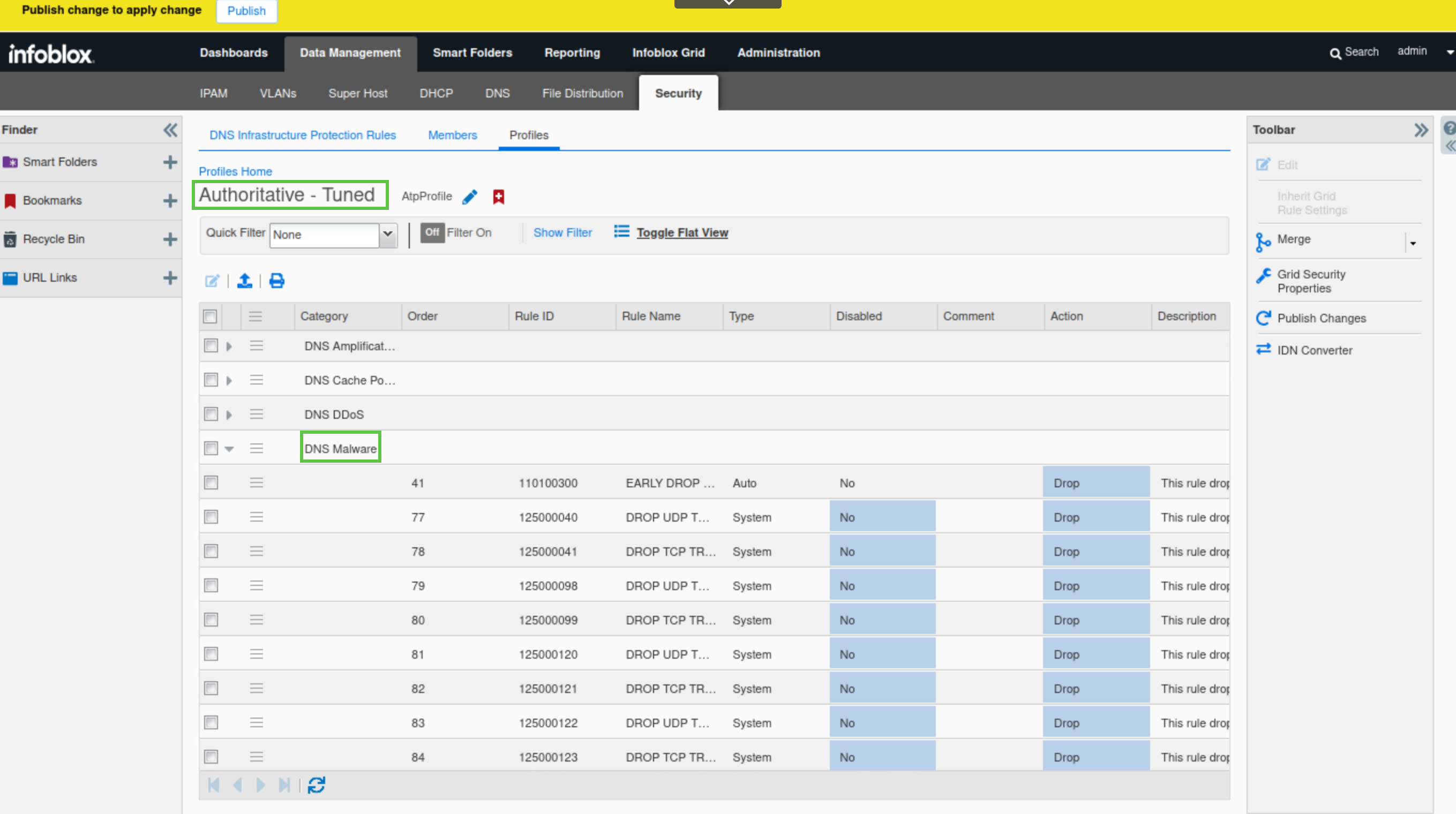This screenshot has width=1456, height=814.
Task: Select all rows via header checkbox
Action: (x=211, y=316)
